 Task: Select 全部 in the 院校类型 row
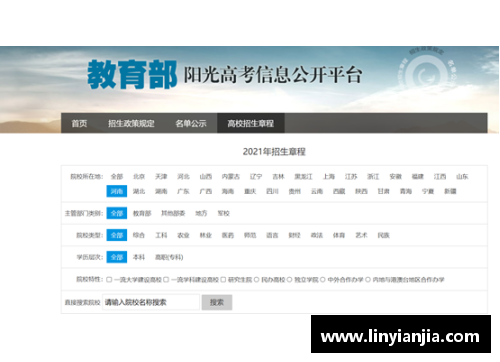click(x=117, y=235)
